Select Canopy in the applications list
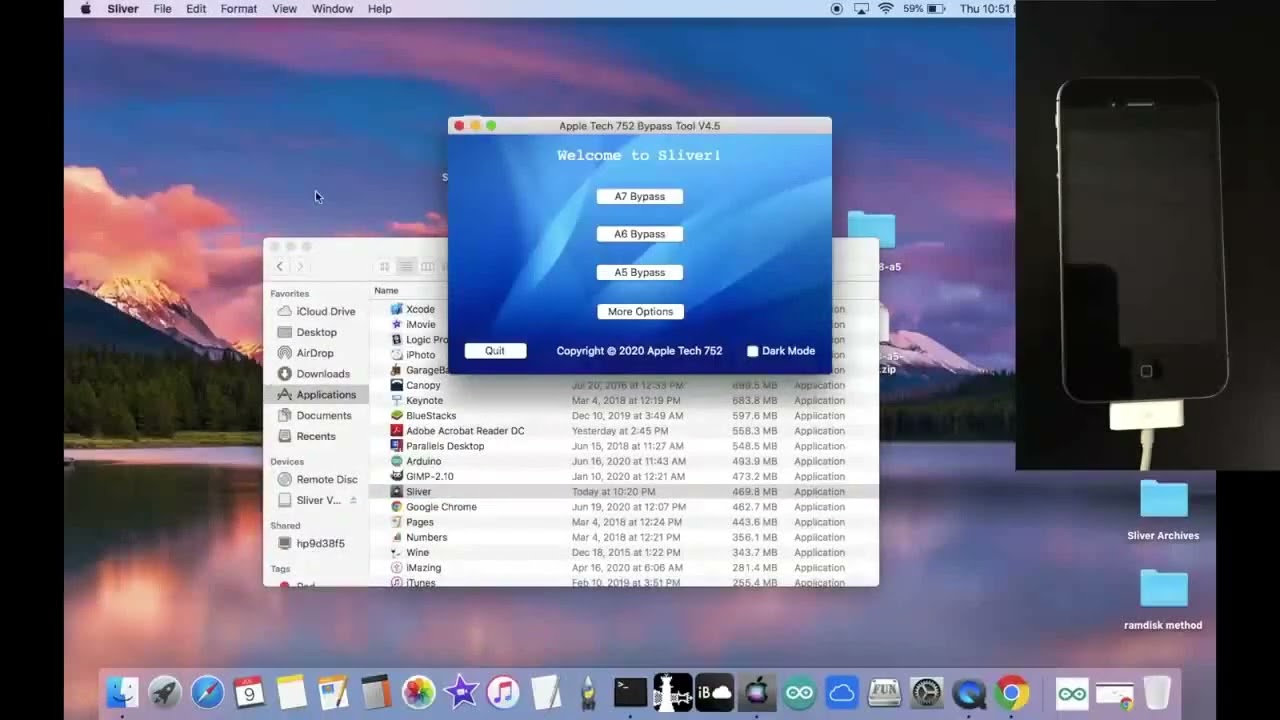 click(x=624, y=385)
